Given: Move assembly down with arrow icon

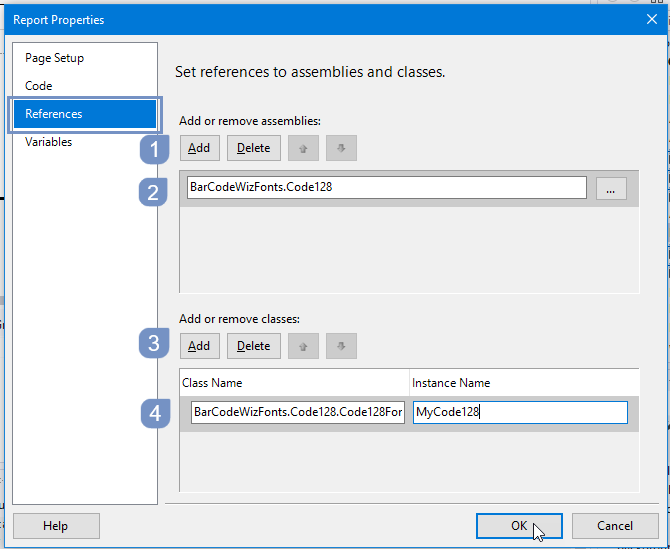Looking at the screenshot, I should pyautogui.click(x=341, y=148).
